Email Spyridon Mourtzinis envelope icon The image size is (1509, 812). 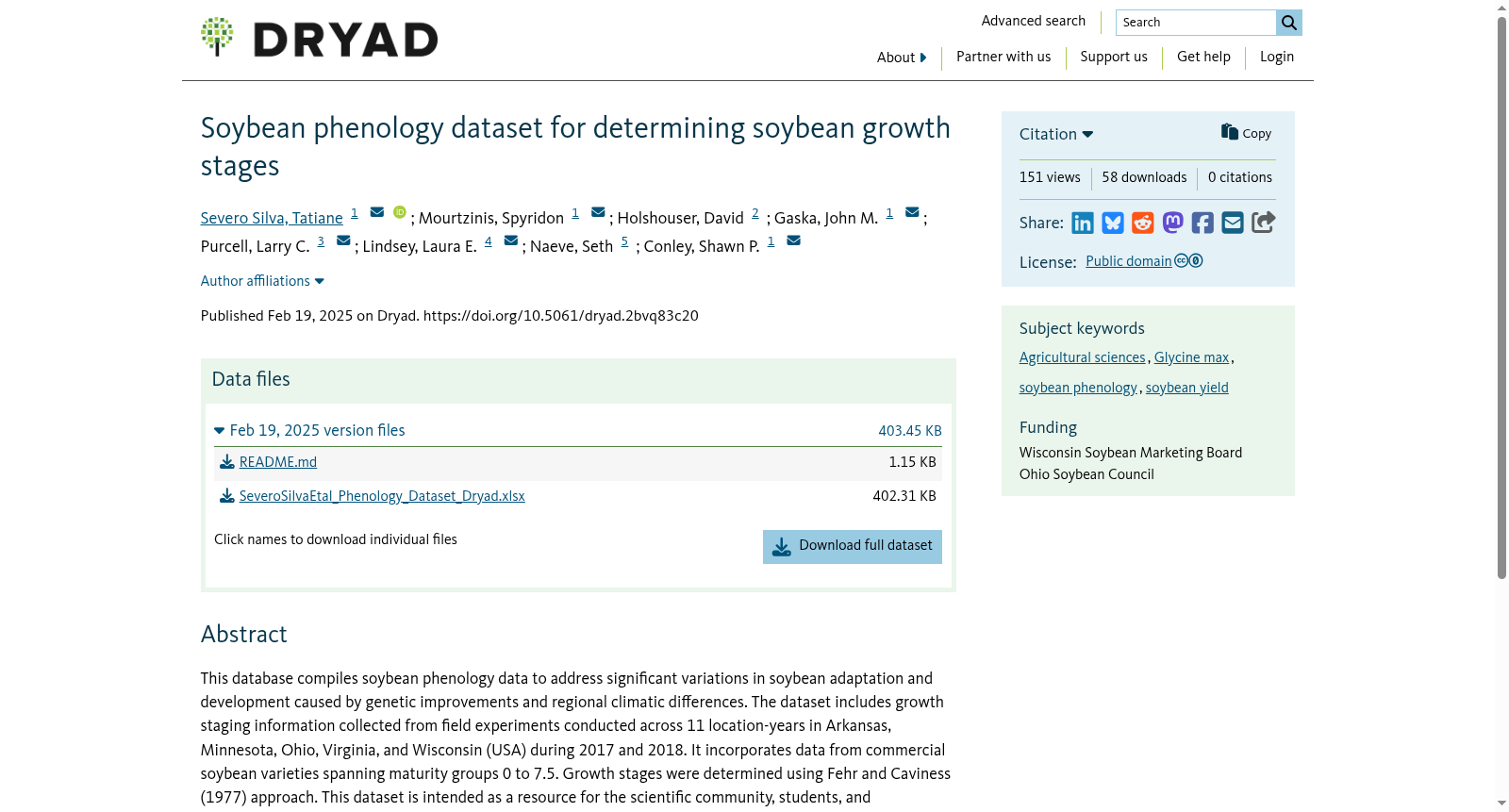coord(598,212)
